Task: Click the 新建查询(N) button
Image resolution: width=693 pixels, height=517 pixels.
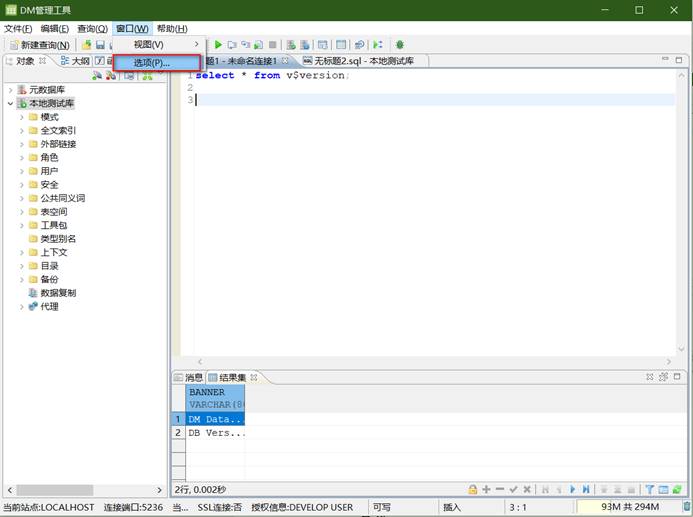Action: click(40, 45)
